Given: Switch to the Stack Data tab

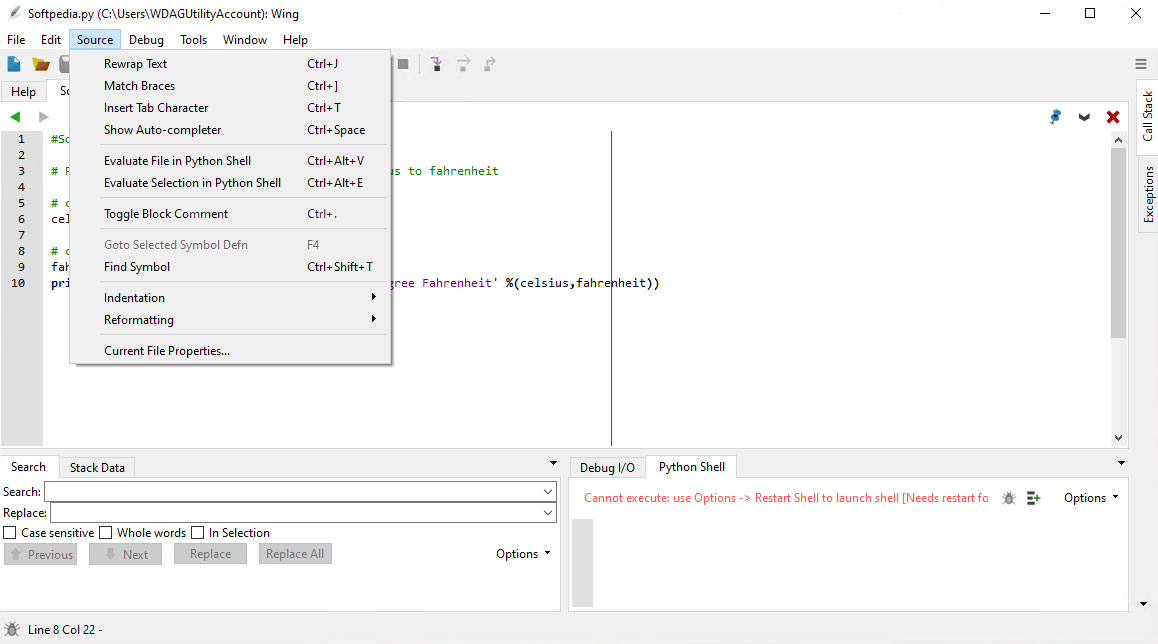Looking at the screenshot, I should click(x=97, y=467).
